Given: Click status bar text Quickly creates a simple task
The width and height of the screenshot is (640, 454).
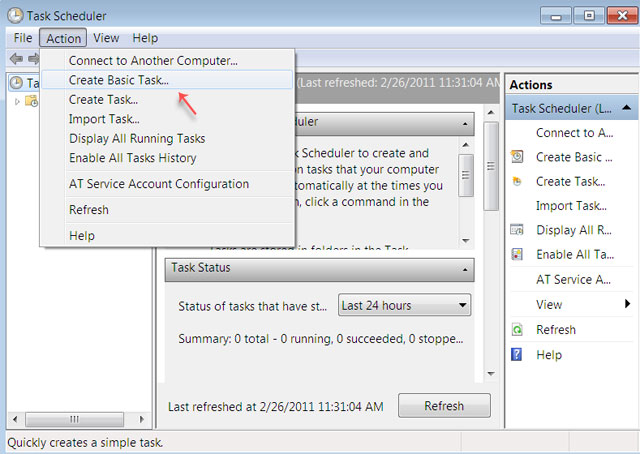Looking at the screenshot, I should (85, 443).
